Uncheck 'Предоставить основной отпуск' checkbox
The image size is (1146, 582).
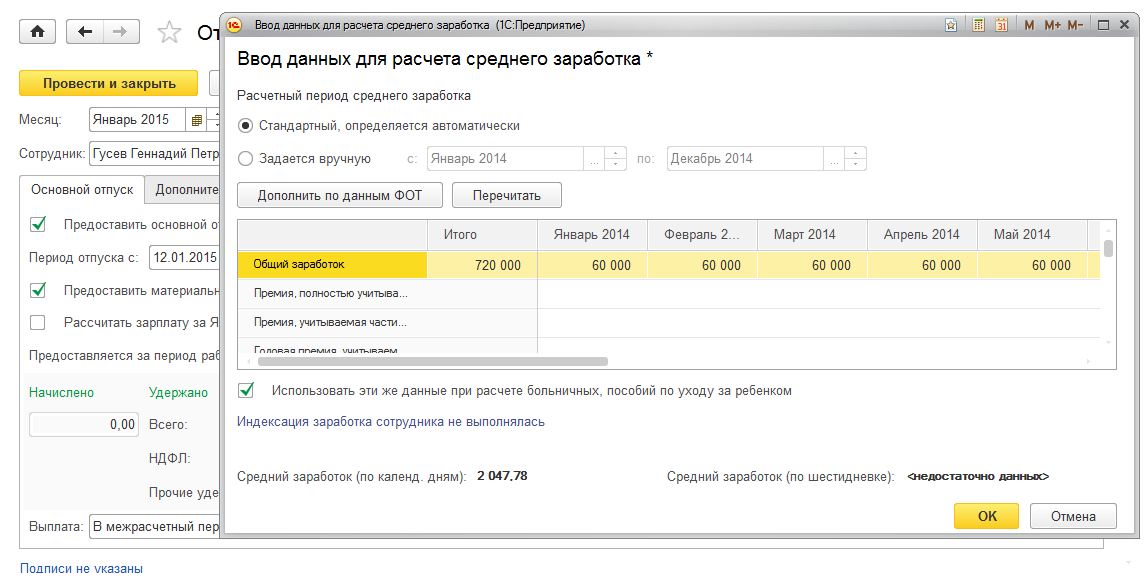pos(39,224)
